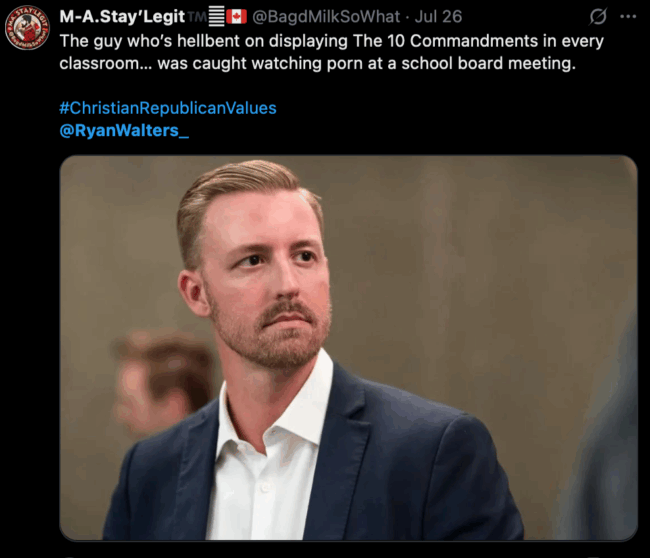The width and height of the screenshot is (650, 558).
Task: Click the small TM symbol after Stay'Legit
Action: (196, 16)
